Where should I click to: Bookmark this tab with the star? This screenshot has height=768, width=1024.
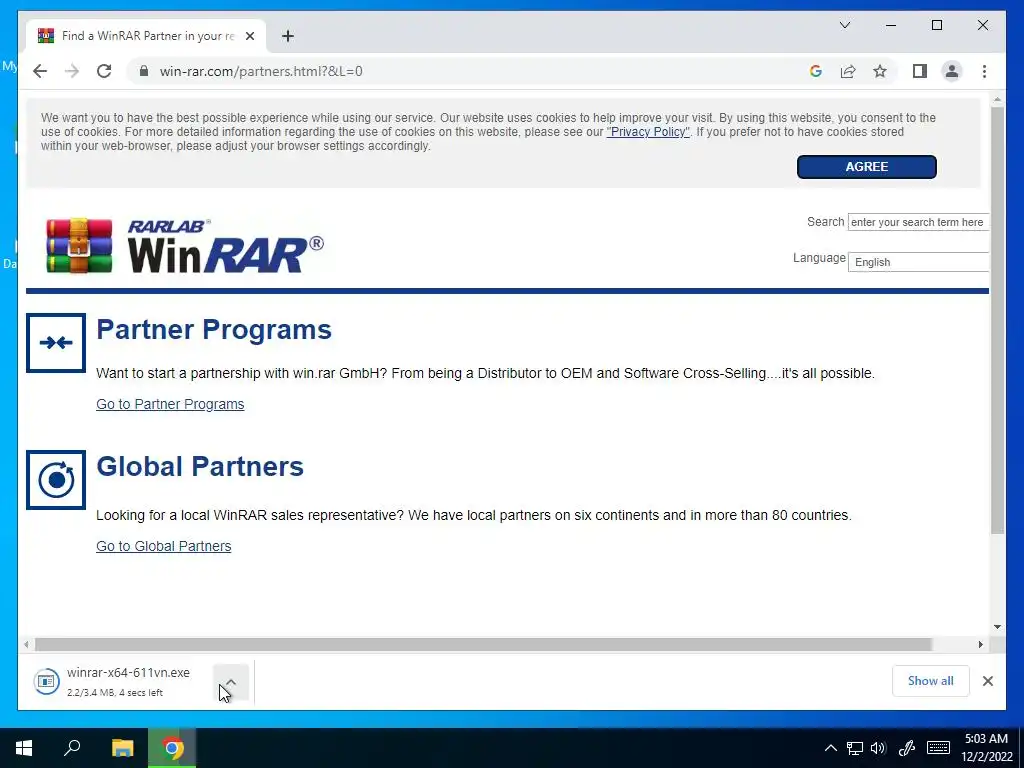tap(880, 71)
